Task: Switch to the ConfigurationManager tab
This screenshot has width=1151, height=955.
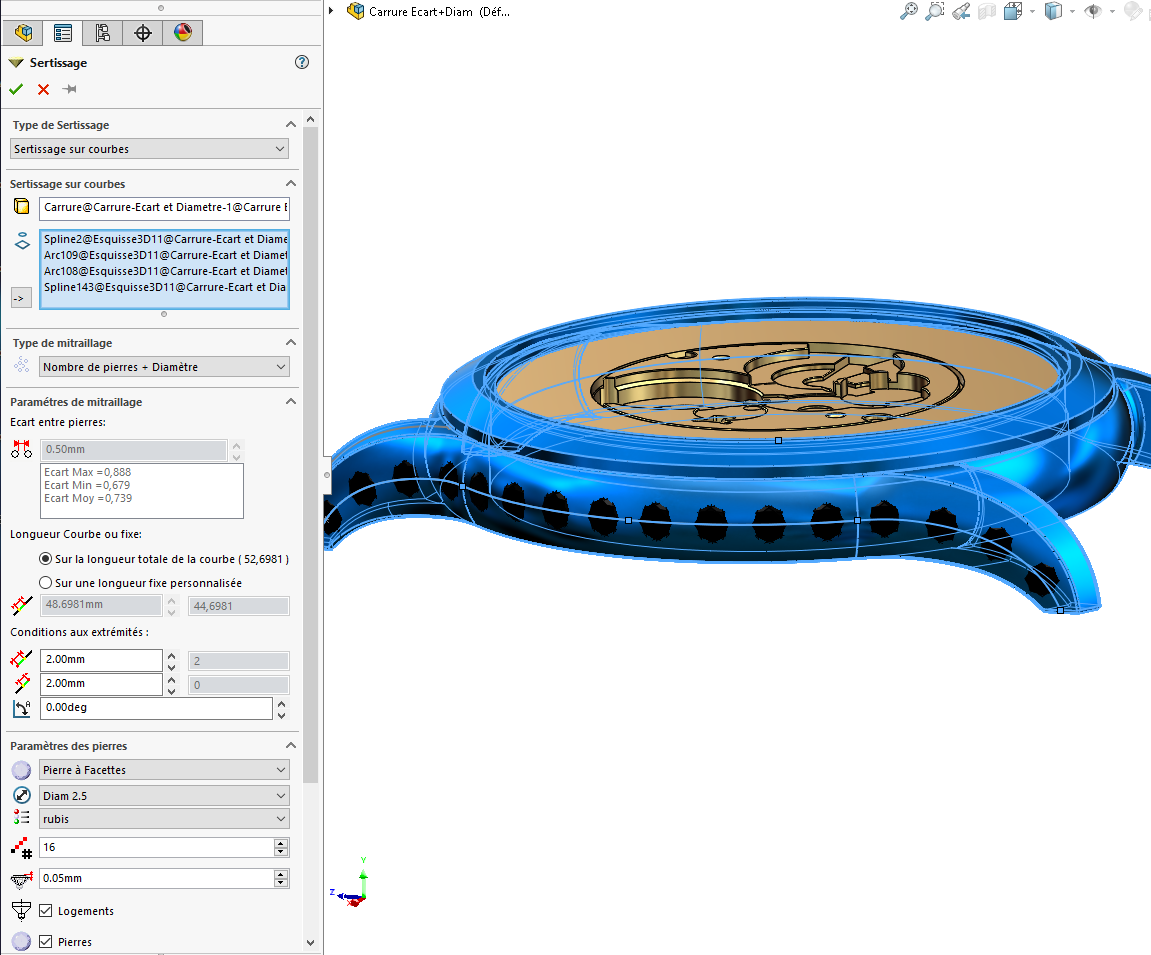Action: [102, 33]
